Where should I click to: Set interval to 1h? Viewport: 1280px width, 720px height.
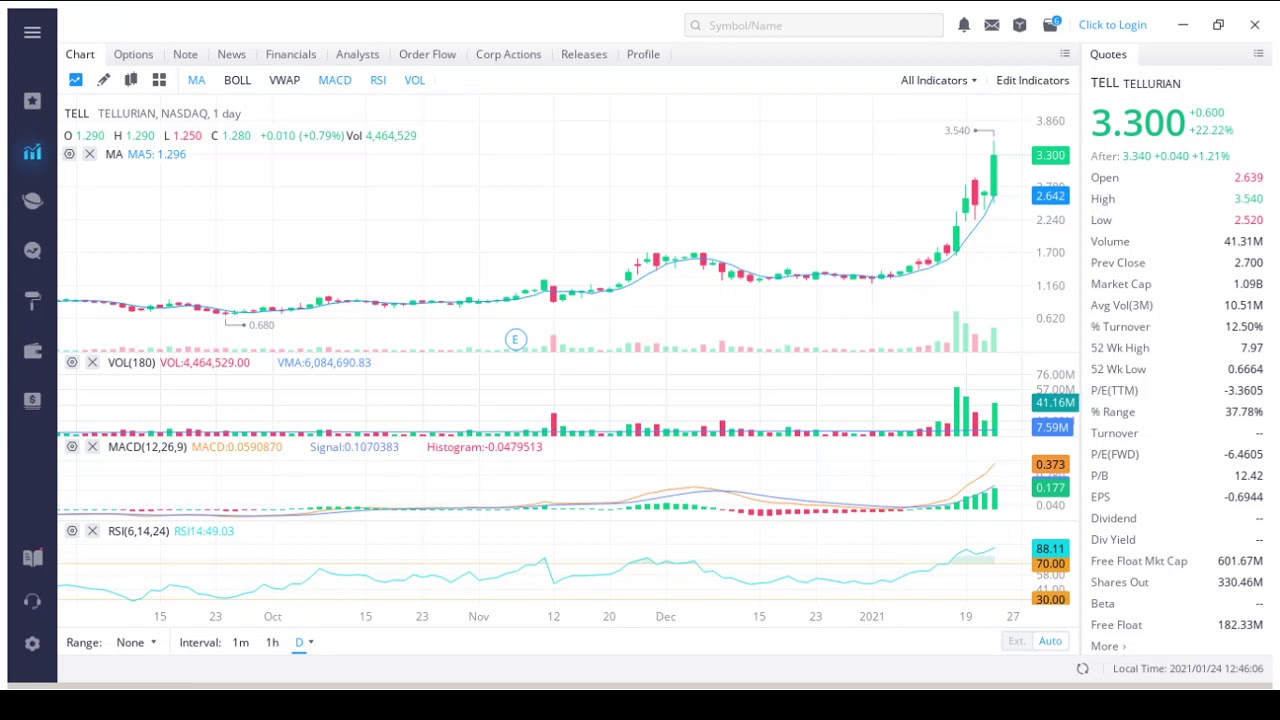(x=272, y=642)
